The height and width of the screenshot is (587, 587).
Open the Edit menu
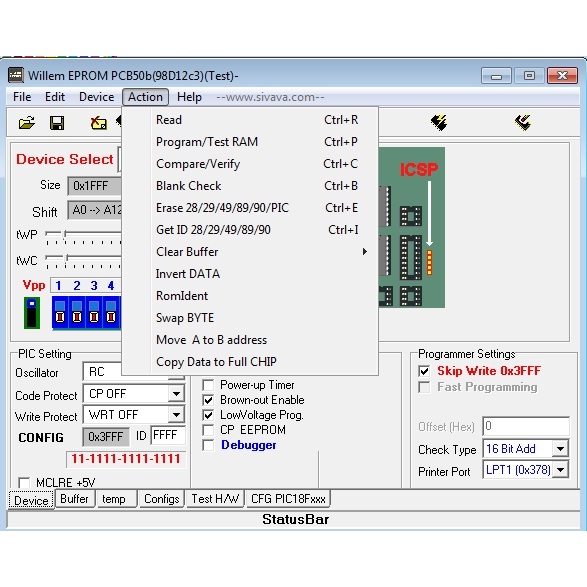tap(55, 97)
